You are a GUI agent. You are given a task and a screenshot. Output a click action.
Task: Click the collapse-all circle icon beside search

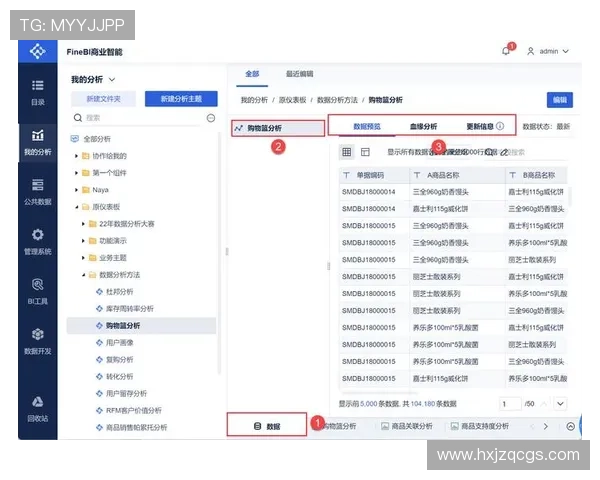211,118
